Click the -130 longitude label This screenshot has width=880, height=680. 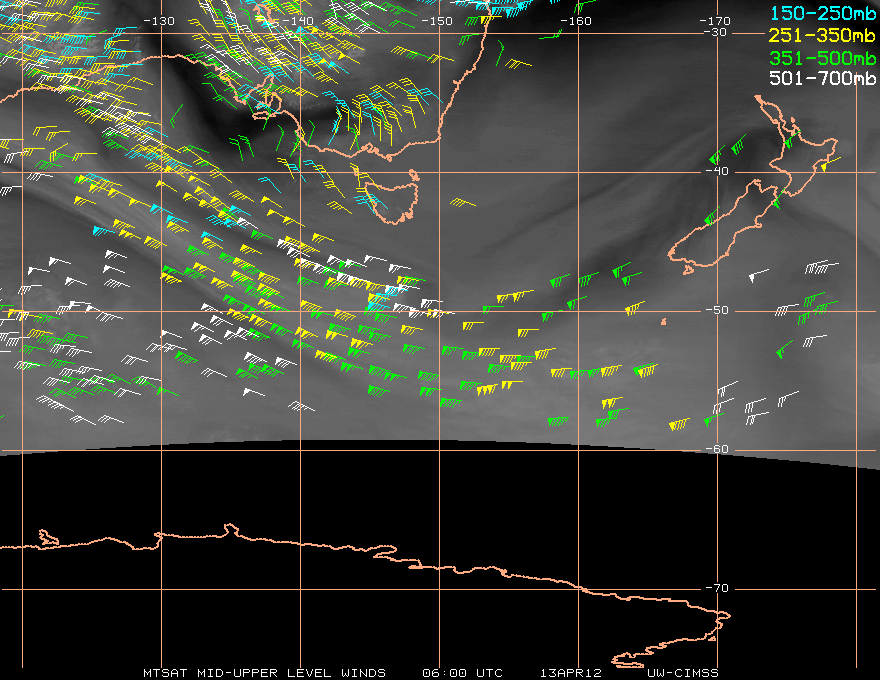point(159,21)
